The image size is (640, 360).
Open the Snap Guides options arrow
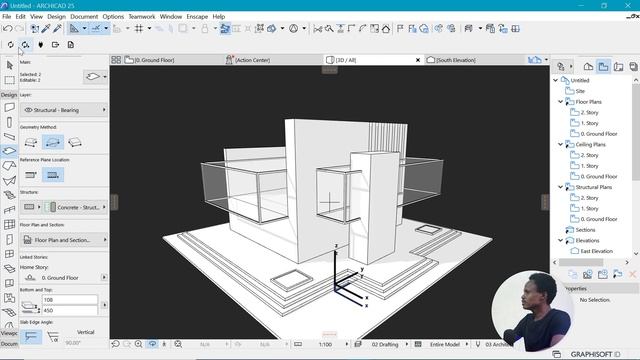[106, 29]
